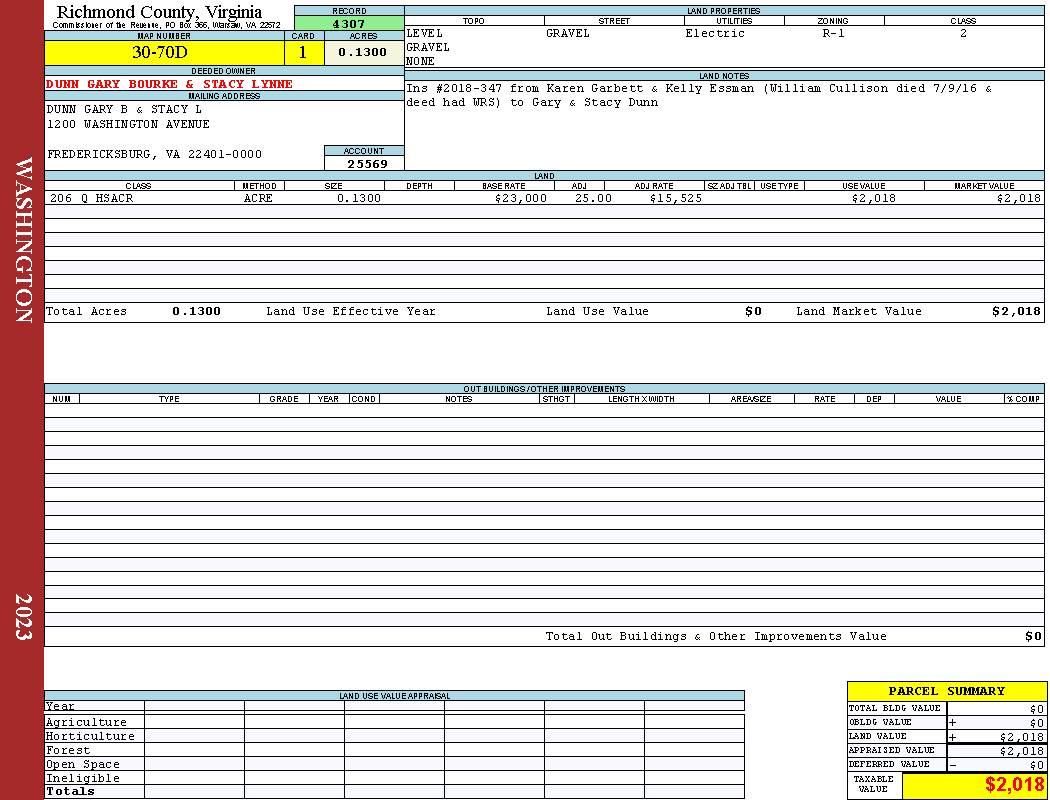Click the Parcel Summary header
The width and height of the screenshot is (1050, 800).
(946, 691)
